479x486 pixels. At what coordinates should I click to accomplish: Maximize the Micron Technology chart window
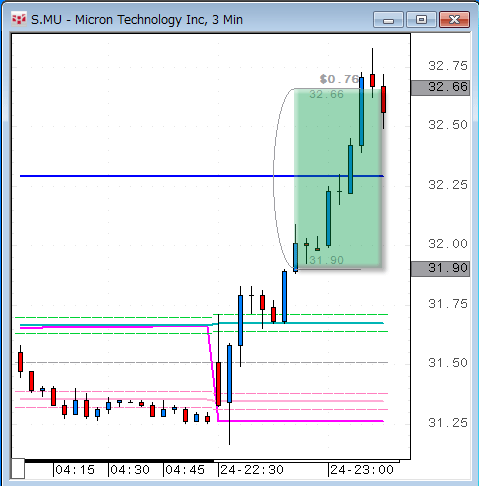(421, 20)
